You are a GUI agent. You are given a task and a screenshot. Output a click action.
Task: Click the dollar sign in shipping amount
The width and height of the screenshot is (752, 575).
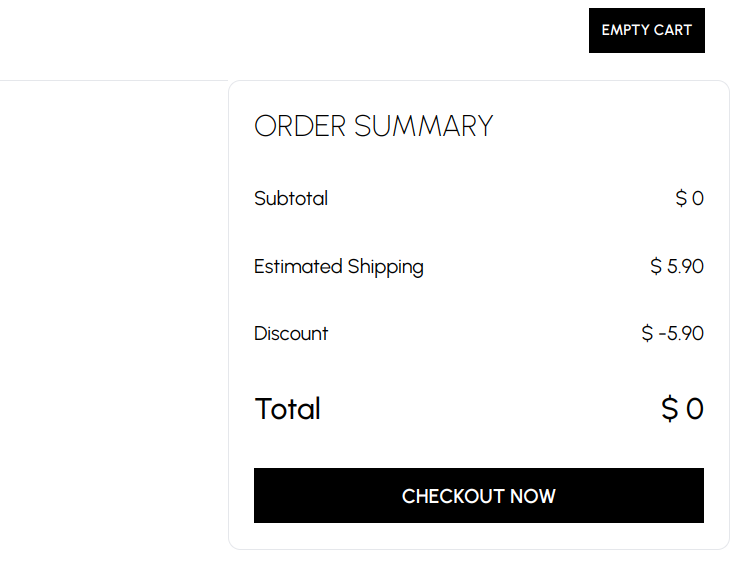[656, 267]
